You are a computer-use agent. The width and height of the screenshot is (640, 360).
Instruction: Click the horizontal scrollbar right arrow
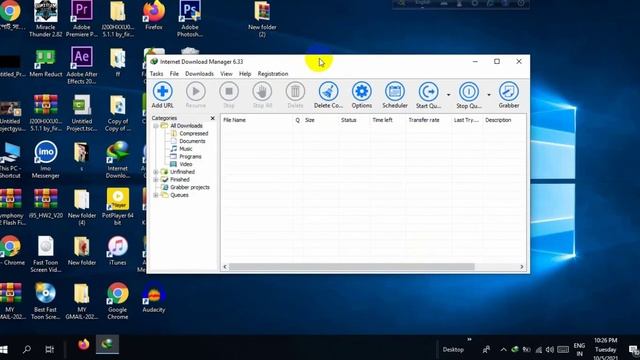pos(522,267)
